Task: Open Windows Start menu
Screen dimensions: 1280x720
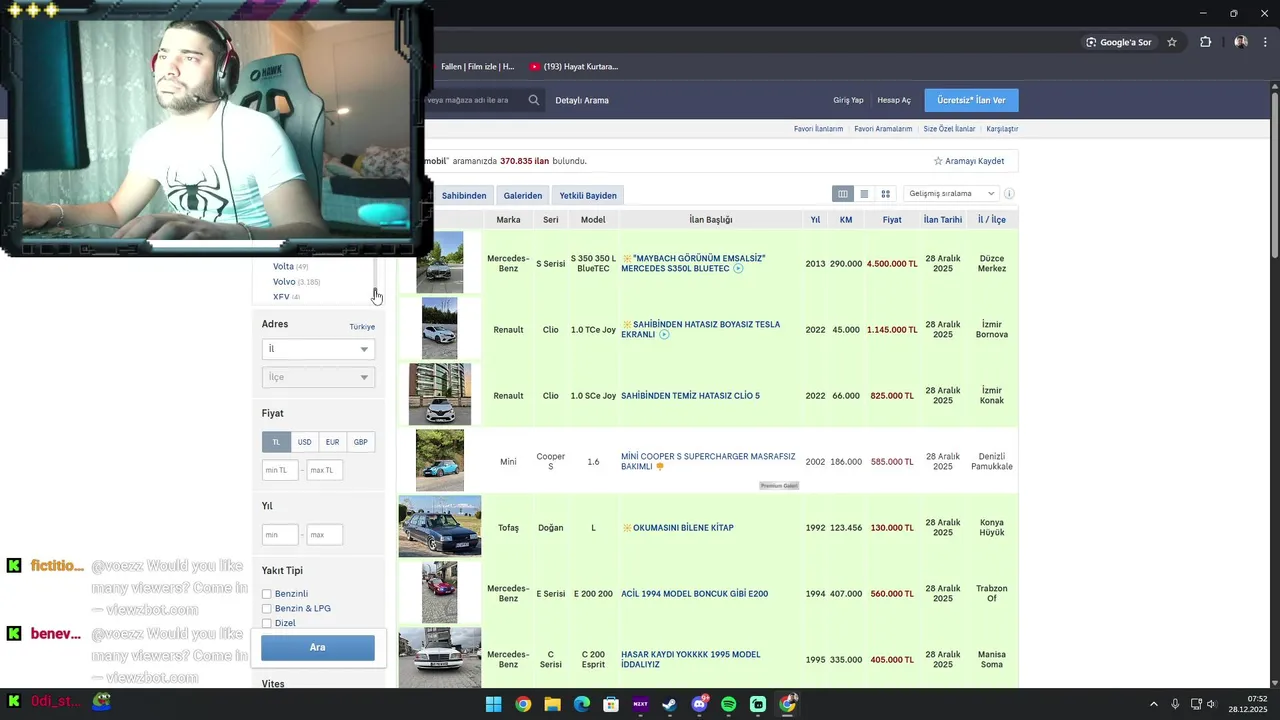Action: tap(493, 704)
